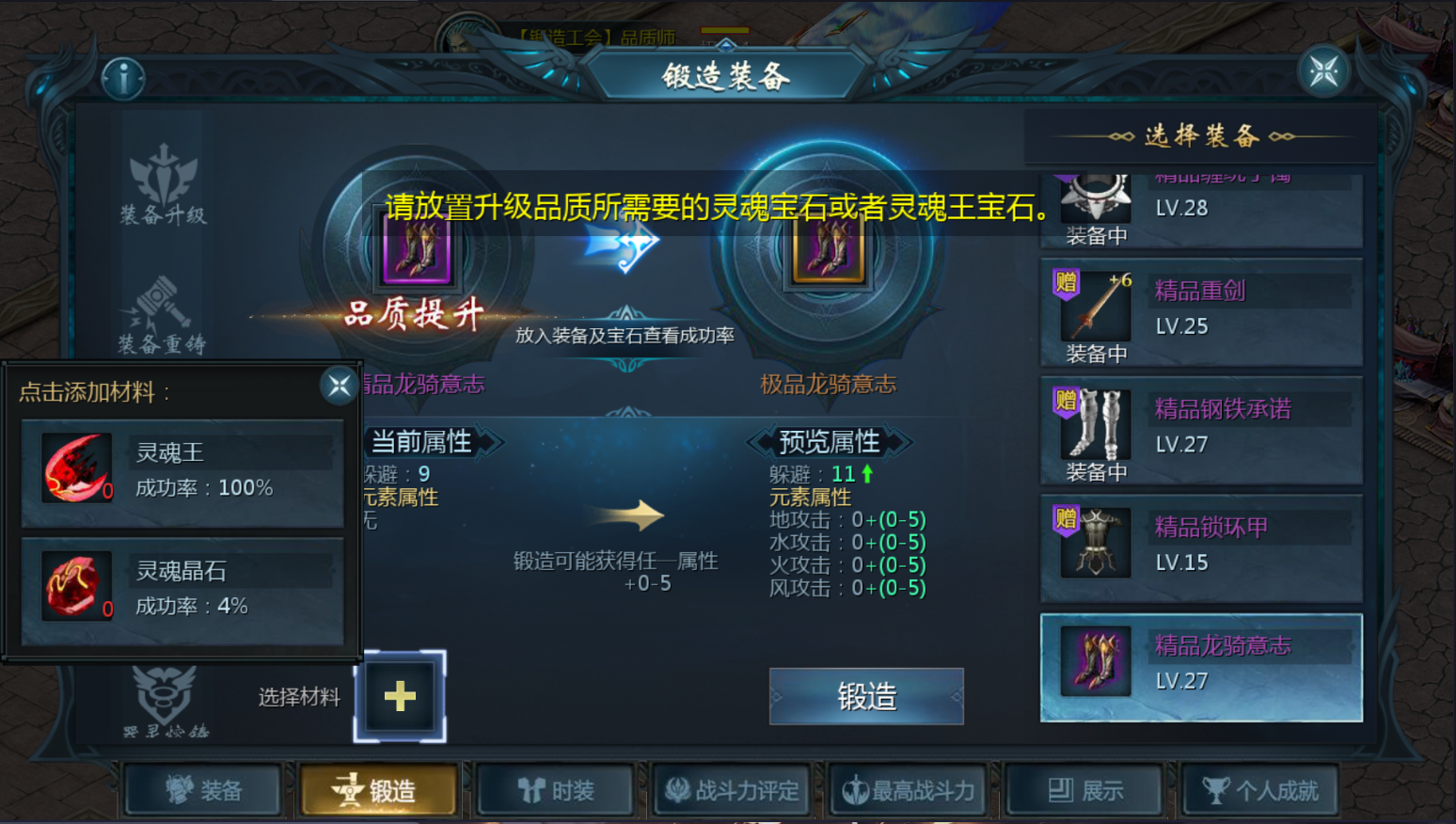Click the plus add-material slot

[400, 696]
